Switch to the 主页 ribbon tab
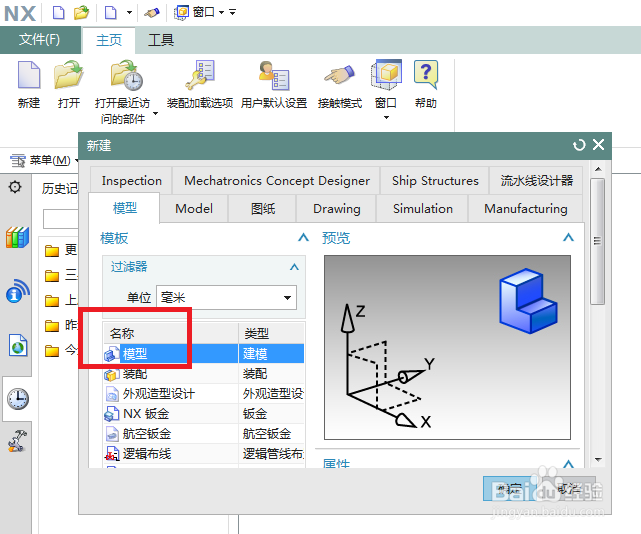The height and width of the screenshot is (534, 641). pyautogui.click(x=109, y=40)
